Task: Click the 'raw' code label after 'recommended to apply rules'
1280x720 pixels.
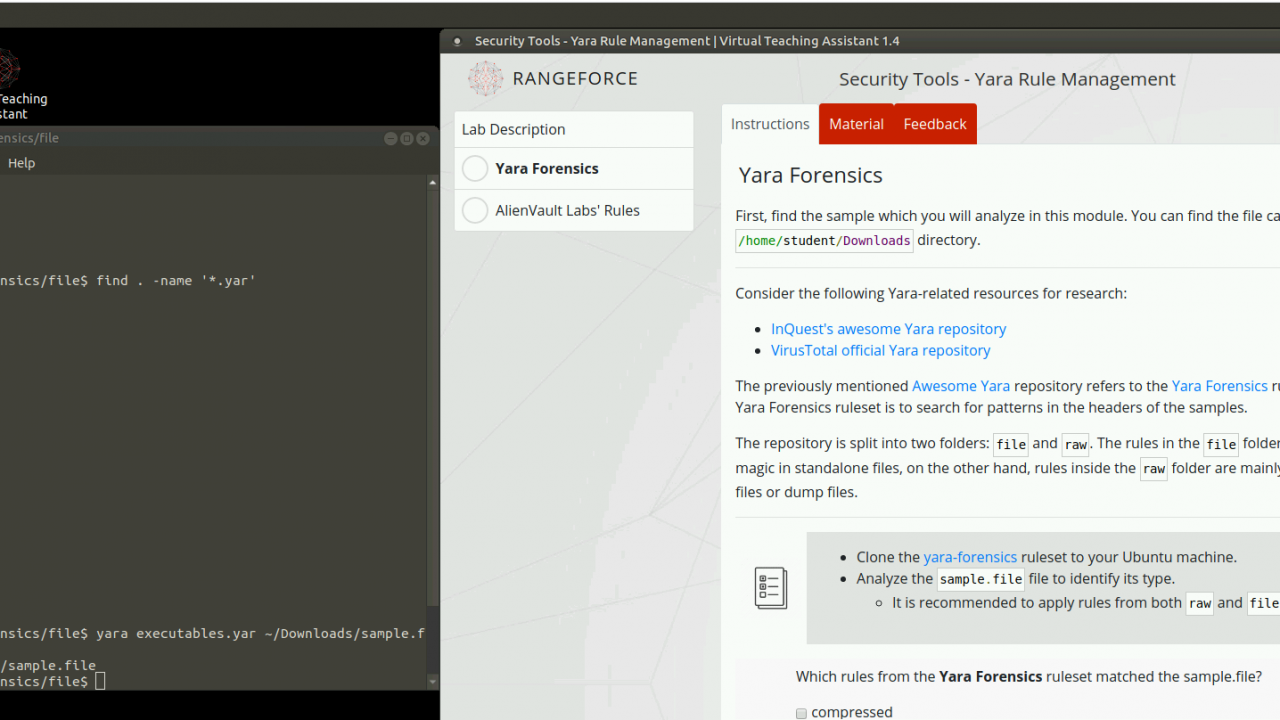Action: [1200, 603]
